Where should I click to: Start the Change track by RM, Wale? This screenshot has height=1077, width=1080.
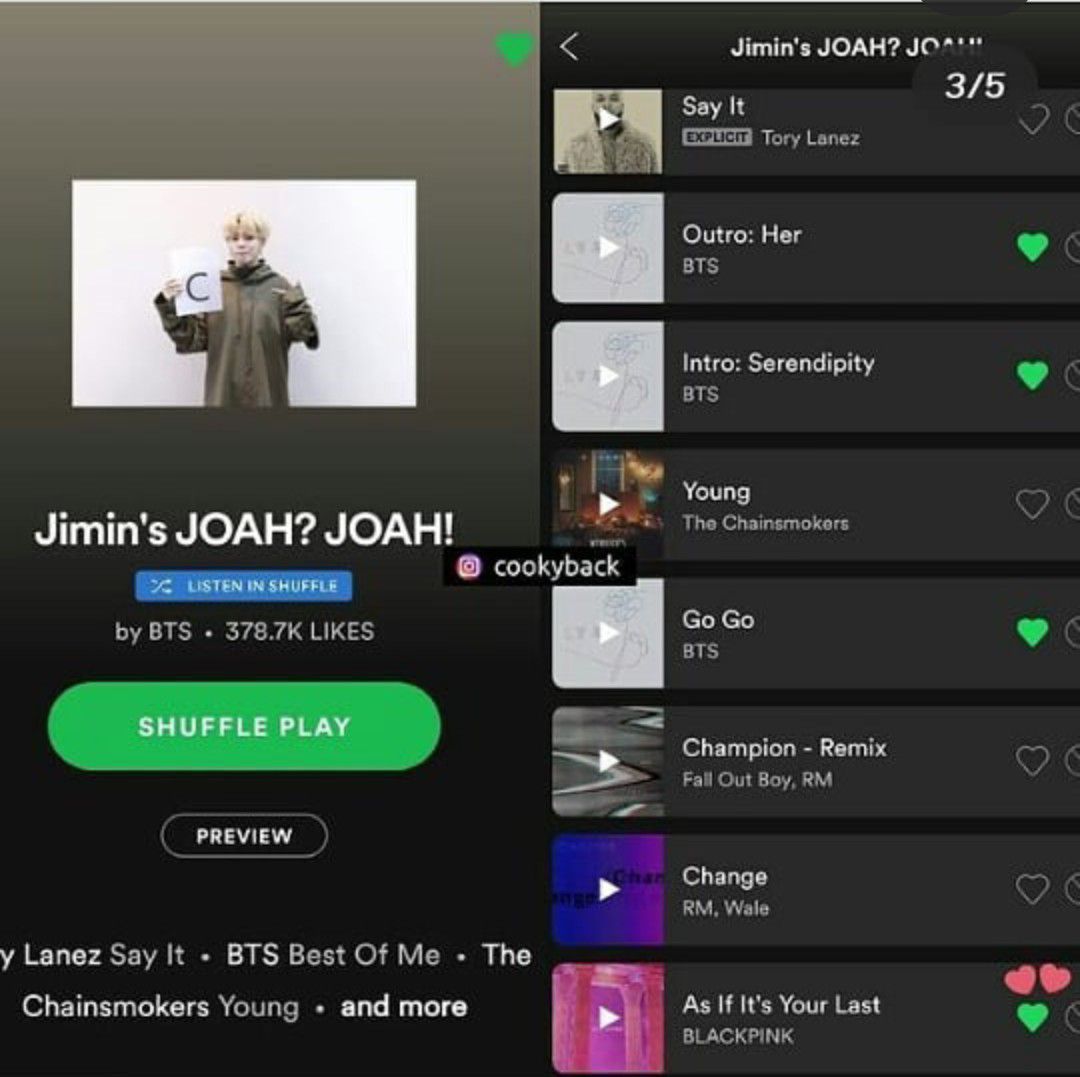[x=608, y=890]
